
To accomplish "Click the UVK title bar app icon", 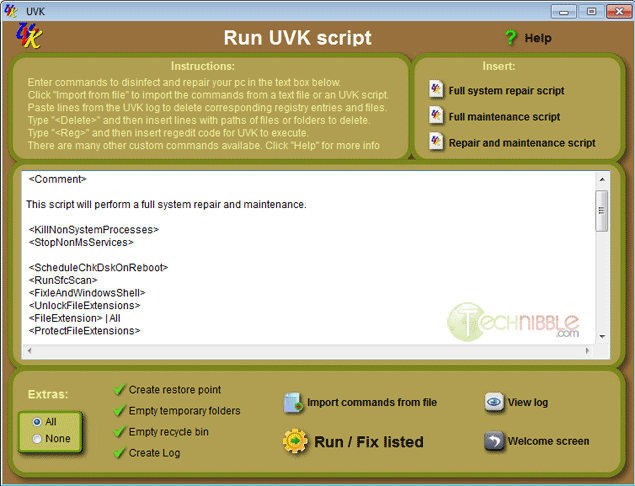I will (11, 11).
